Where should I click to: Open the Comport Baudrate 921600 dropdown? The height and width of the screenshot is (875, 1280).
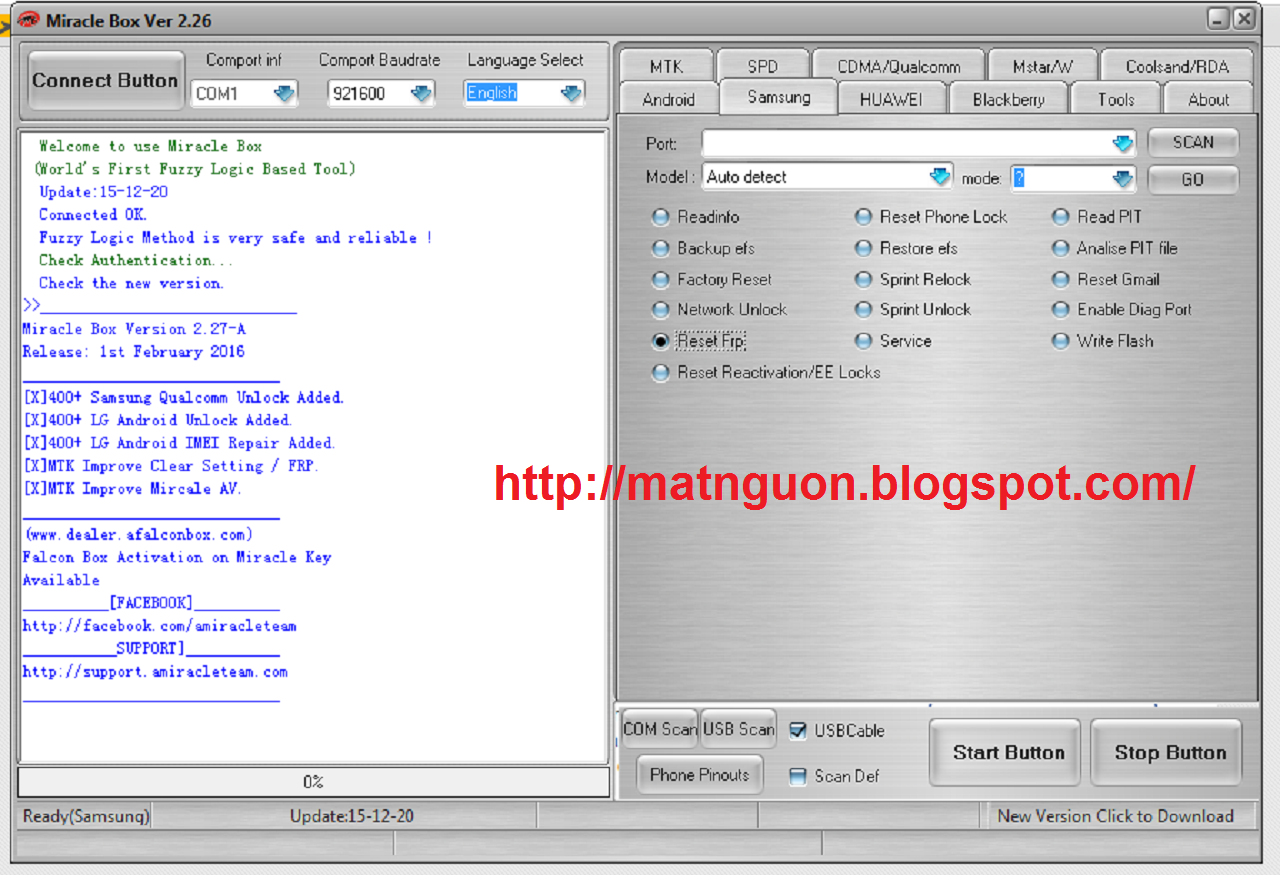pos(421,93)
